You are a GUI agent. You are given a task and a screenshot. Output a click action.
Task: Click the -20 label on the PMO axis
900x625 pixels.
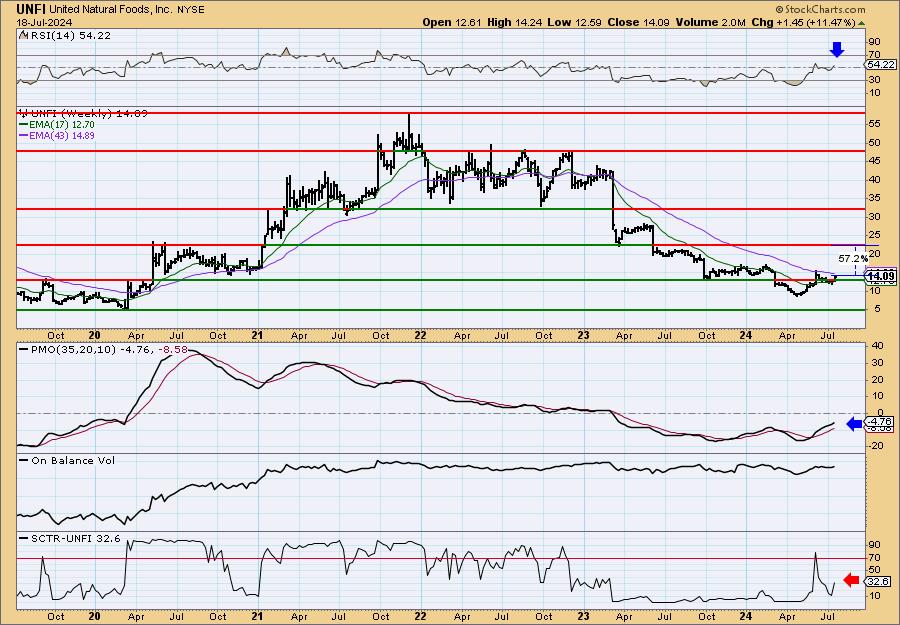pyautogui.click(x=875, y=445)
